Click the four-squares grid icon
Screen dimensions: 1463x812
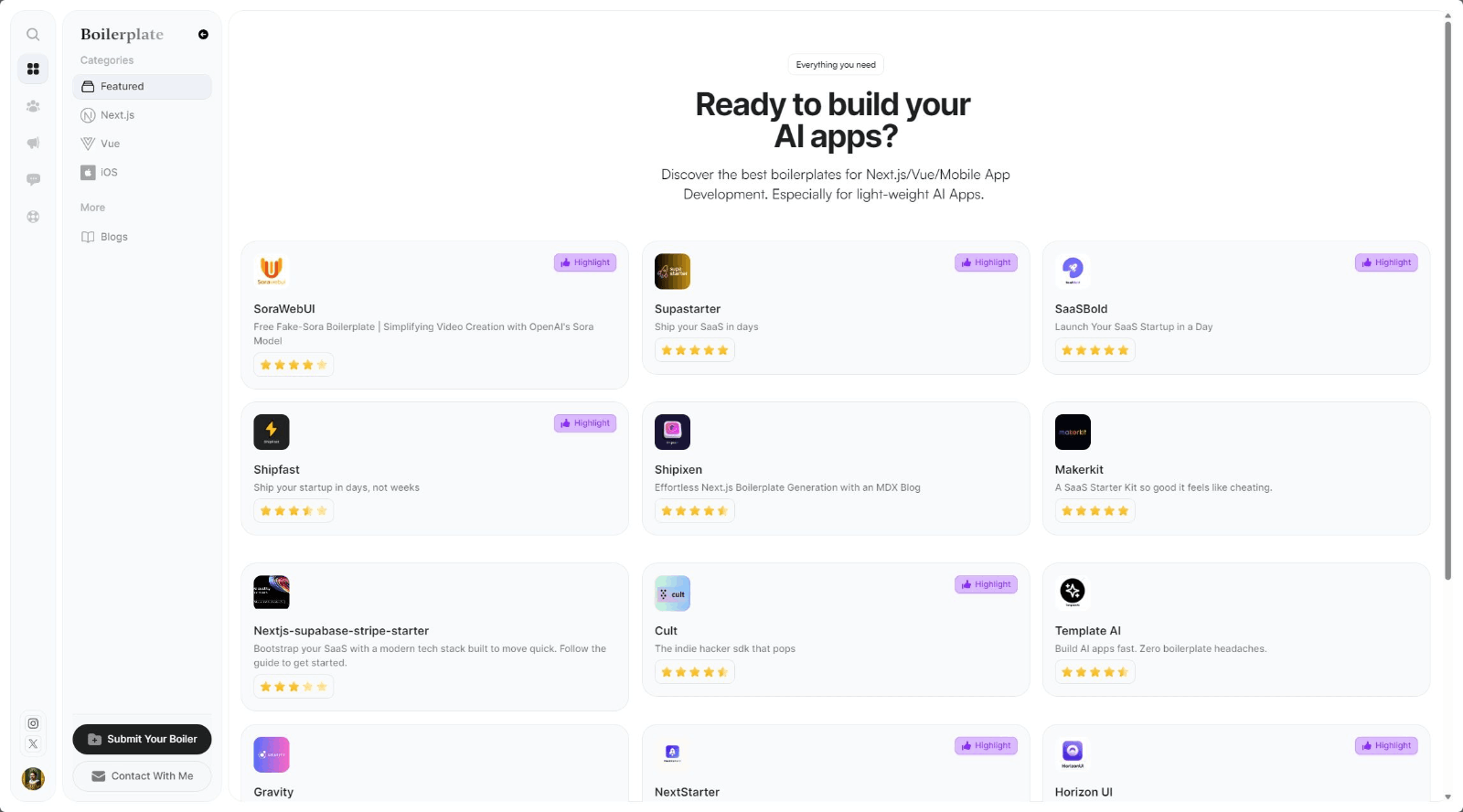coord(33,69)
